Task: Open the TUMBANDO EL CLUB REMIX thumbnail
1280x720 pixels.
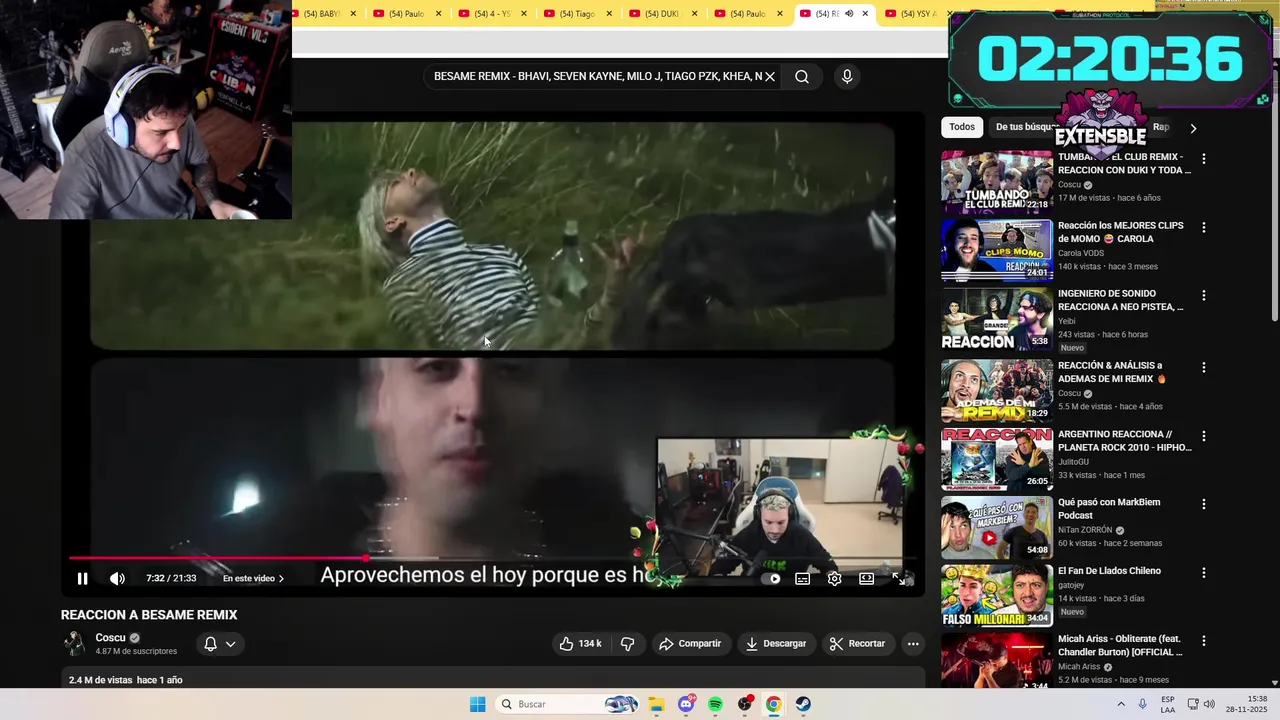Action: click(997, 182)
